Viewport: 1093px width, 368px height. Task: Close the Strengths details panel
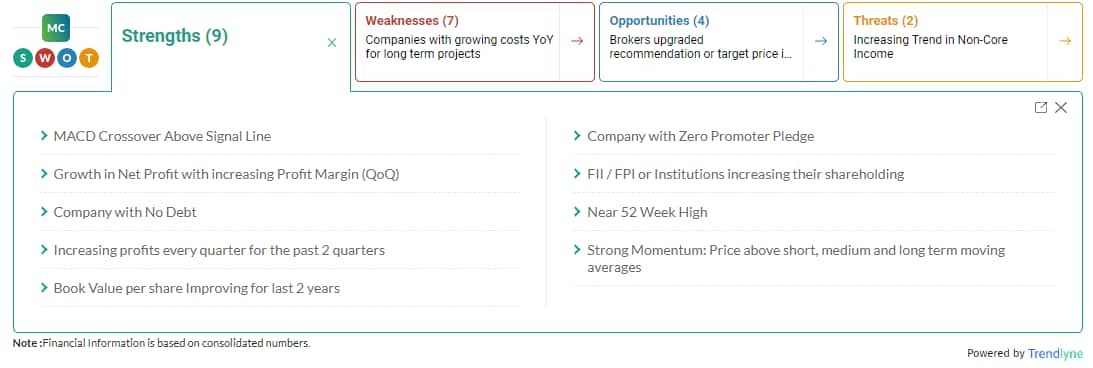tap(1061, 107)
